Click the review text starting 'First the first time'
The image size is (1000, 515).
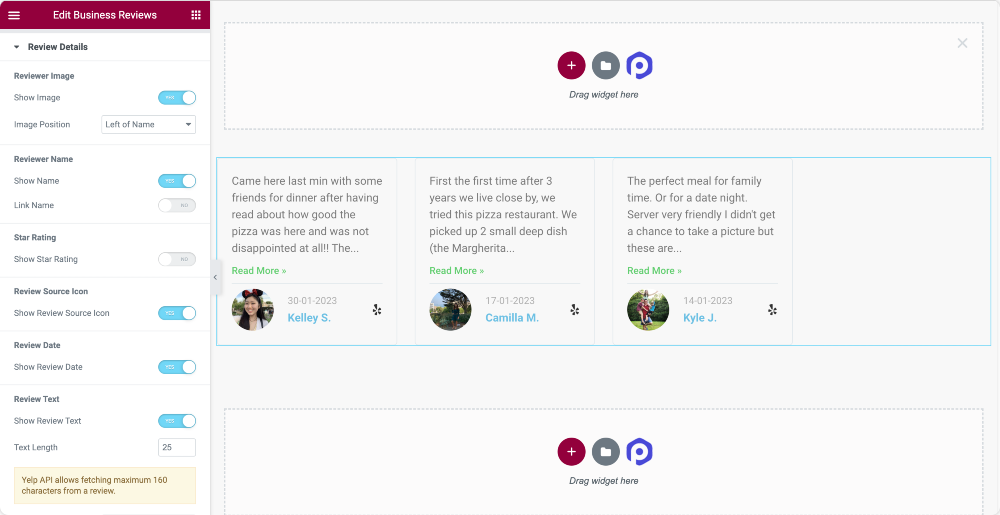tap(503, 215)
